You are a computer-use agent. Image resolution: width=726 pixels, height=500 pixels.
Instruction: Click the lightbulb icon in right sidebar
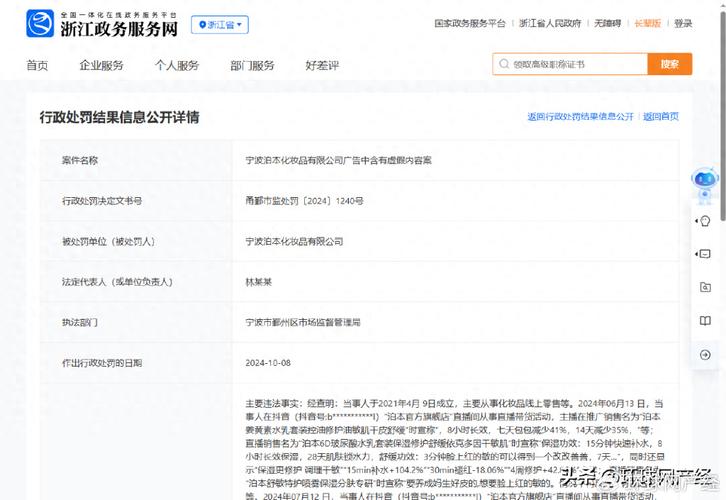(705, 221)
